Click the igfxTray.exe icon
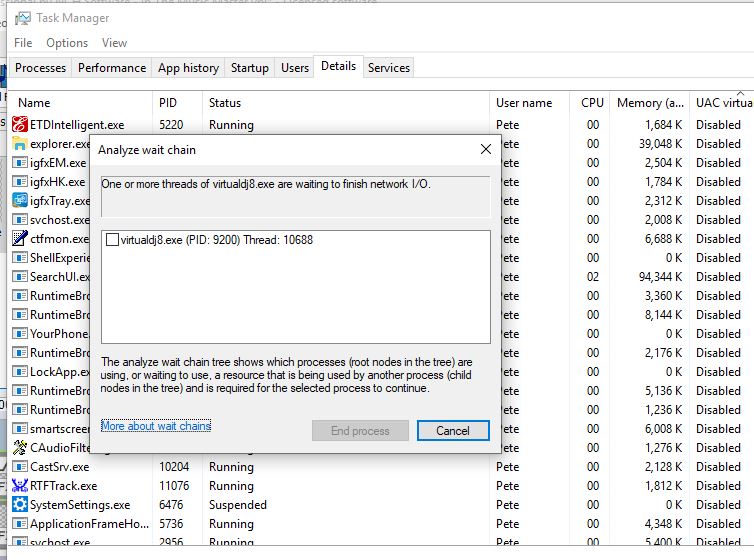The width and height of the screenshot is (754, 560). (20, 200)
